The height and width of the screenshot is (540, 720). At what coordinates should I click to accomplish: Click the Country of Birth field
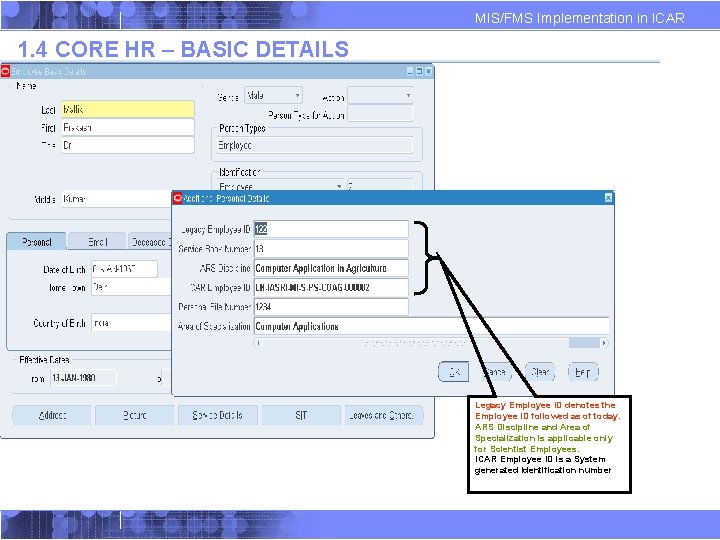131,323
